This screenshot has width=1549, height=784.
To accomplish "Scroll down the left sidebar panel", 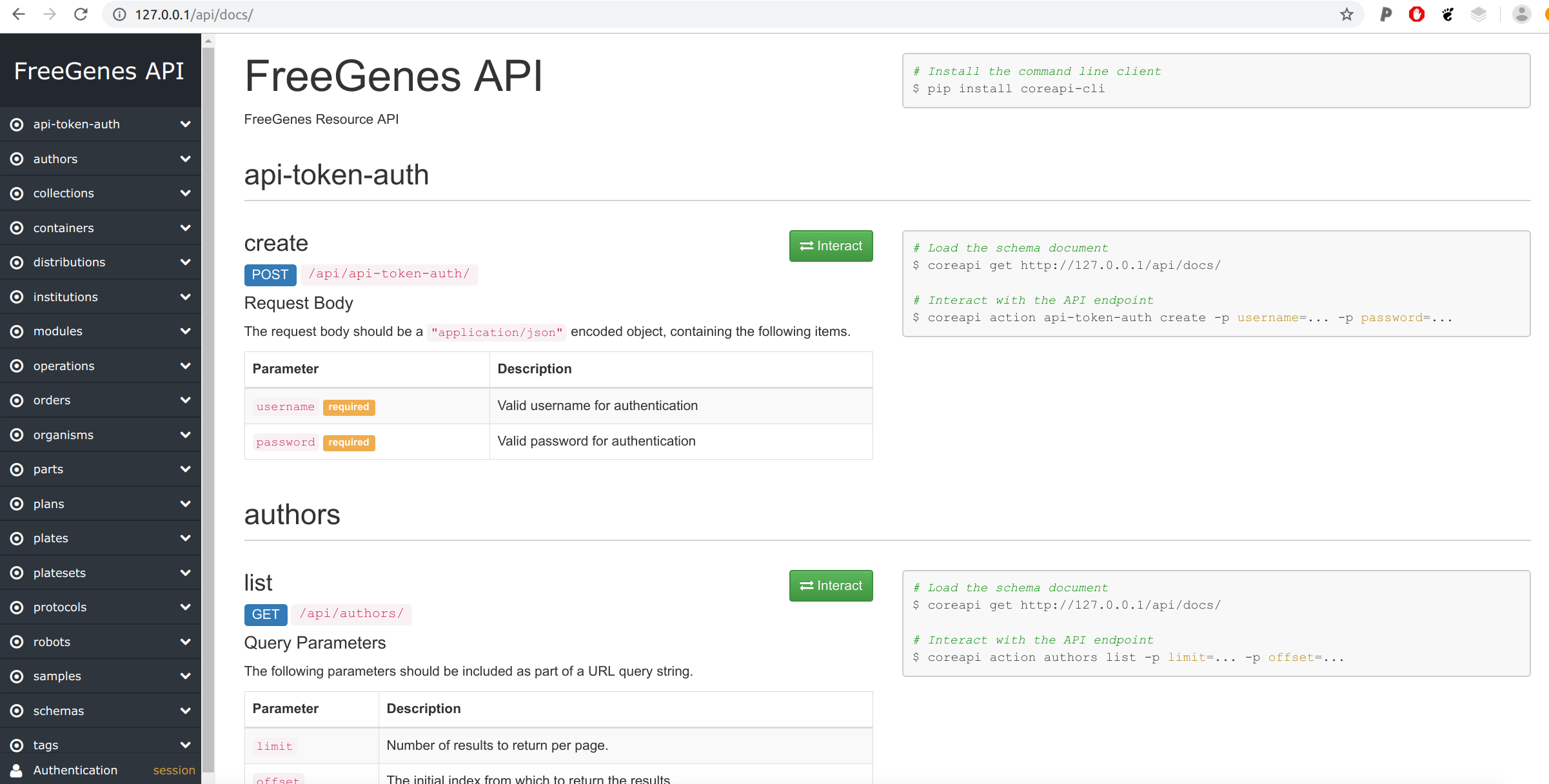I will pos(205,770).
